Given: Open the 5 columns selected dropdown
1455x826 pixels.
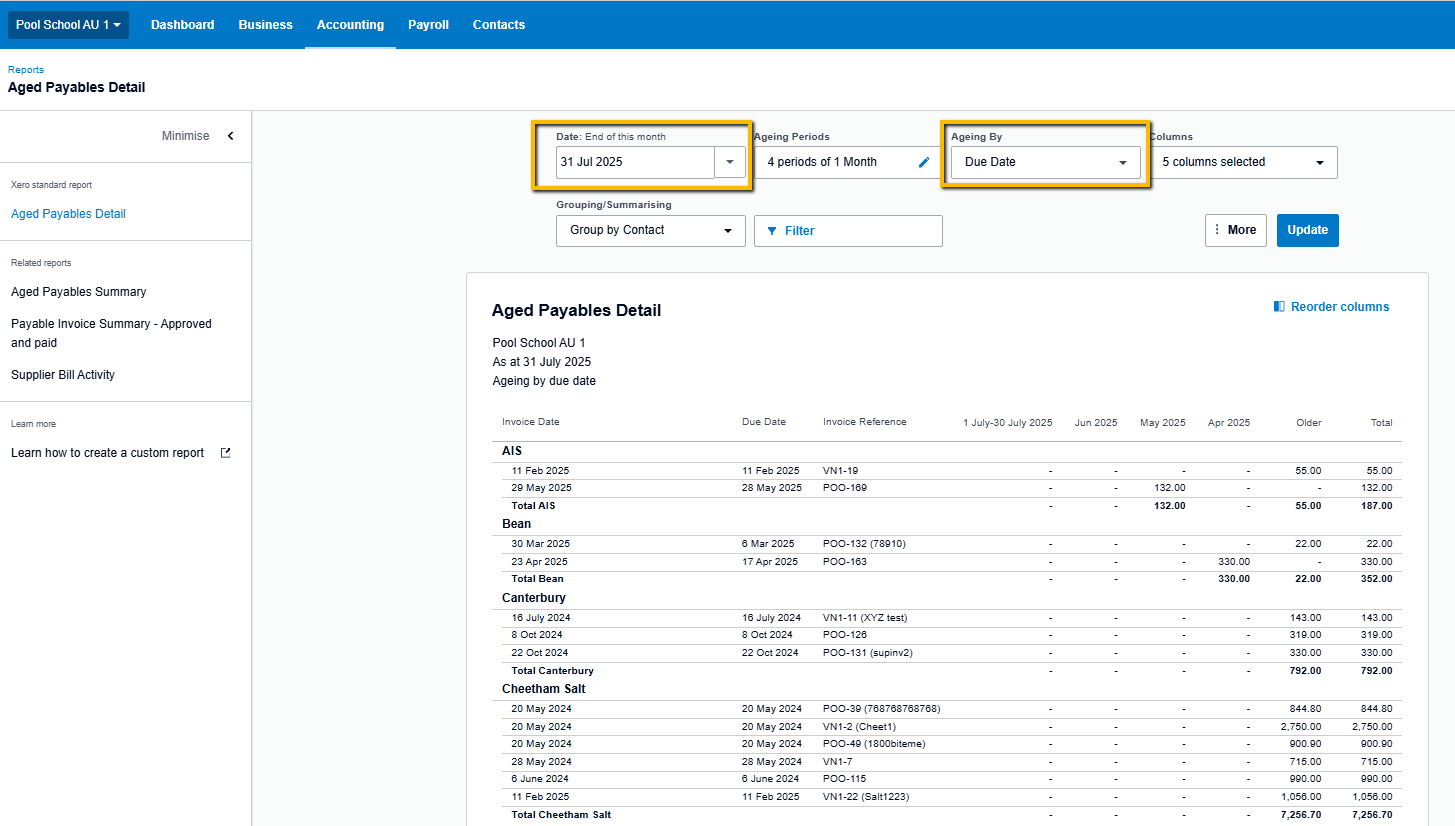Looking at the screenshot, I should coord(1243,162).
